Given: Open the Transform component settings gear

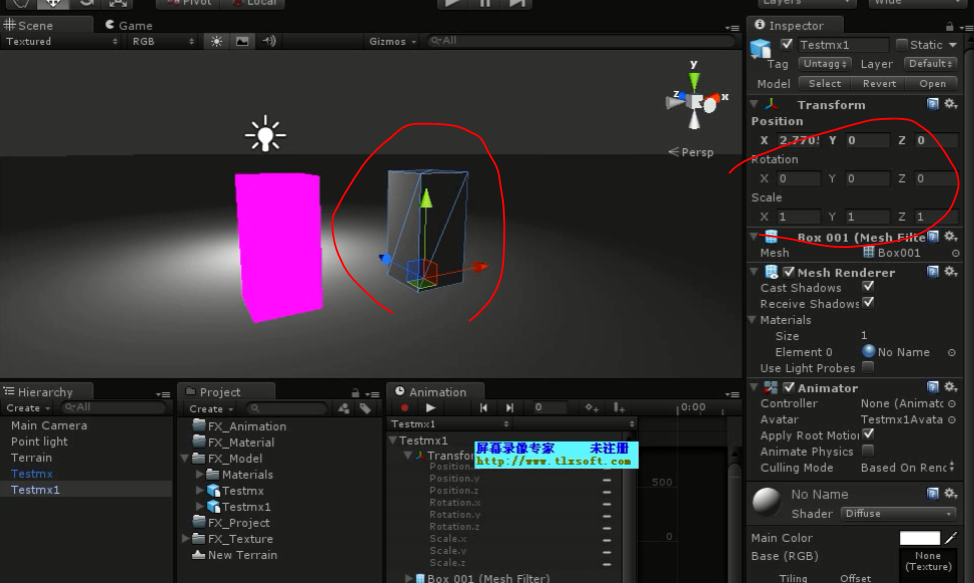Looking at the screenshot, I should point(950,104).
